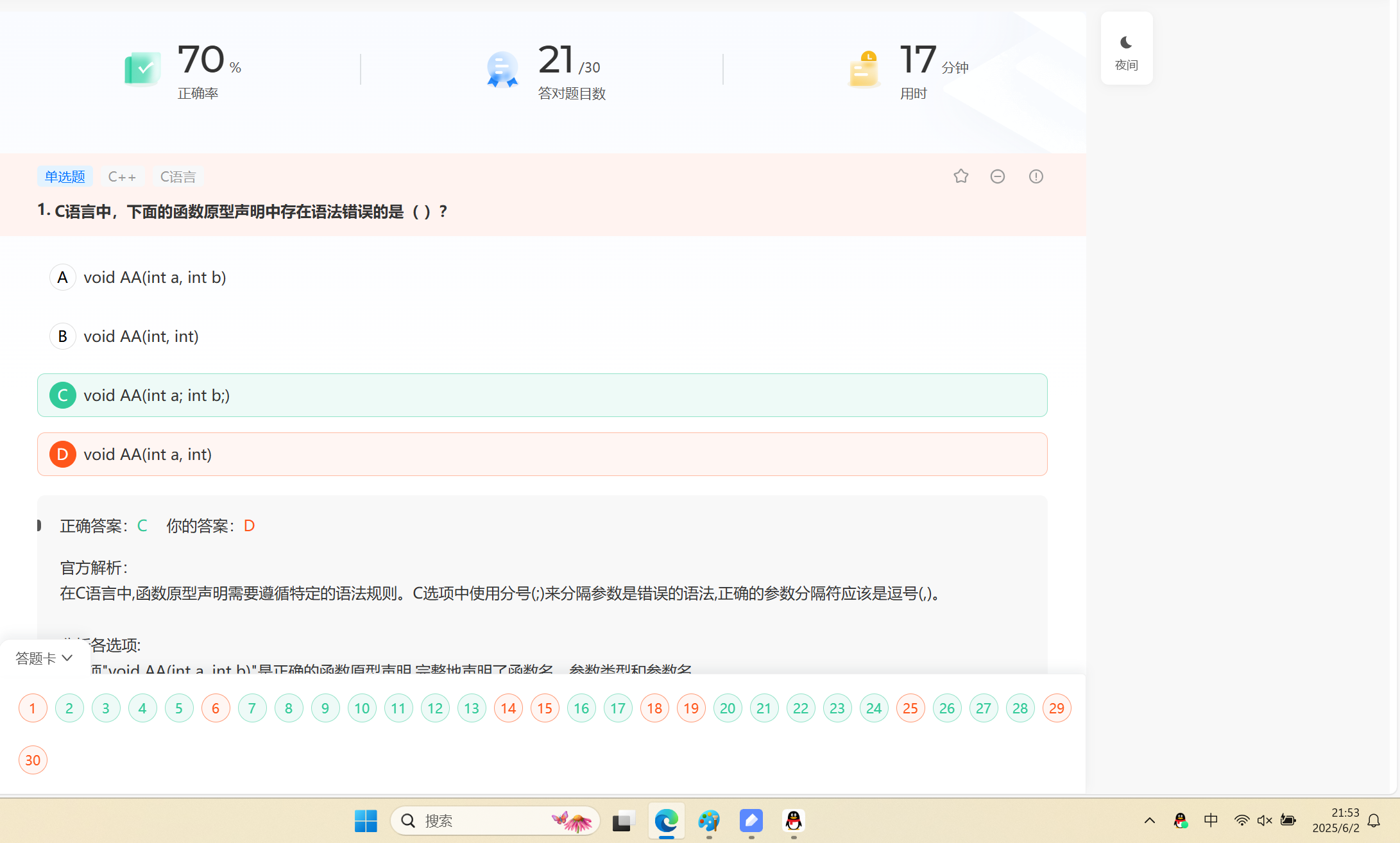
Task: Expand hidden system tray icons chevron
Action: pyautogui.click(x=1149, y=821)
